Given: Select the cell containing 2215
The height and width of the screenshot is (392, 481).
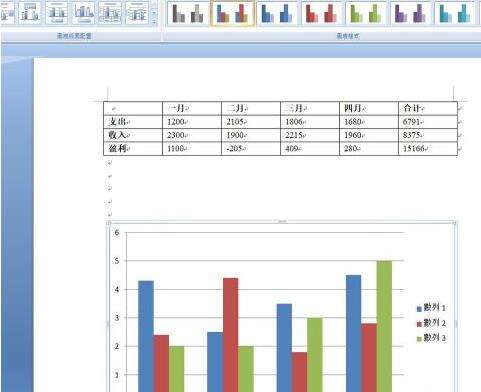Looking at the screenshot, I should [310, 135].
